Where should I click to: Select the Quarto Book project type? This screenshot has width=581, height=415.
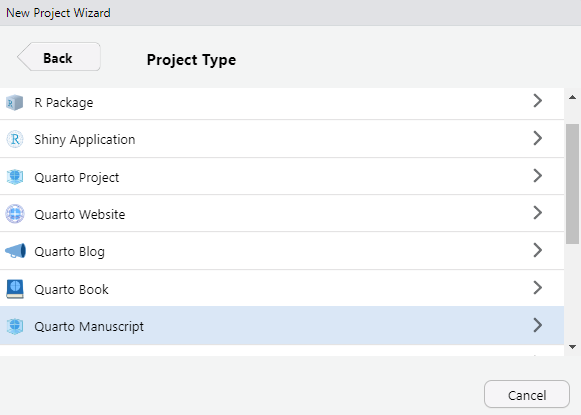[282, 288]
